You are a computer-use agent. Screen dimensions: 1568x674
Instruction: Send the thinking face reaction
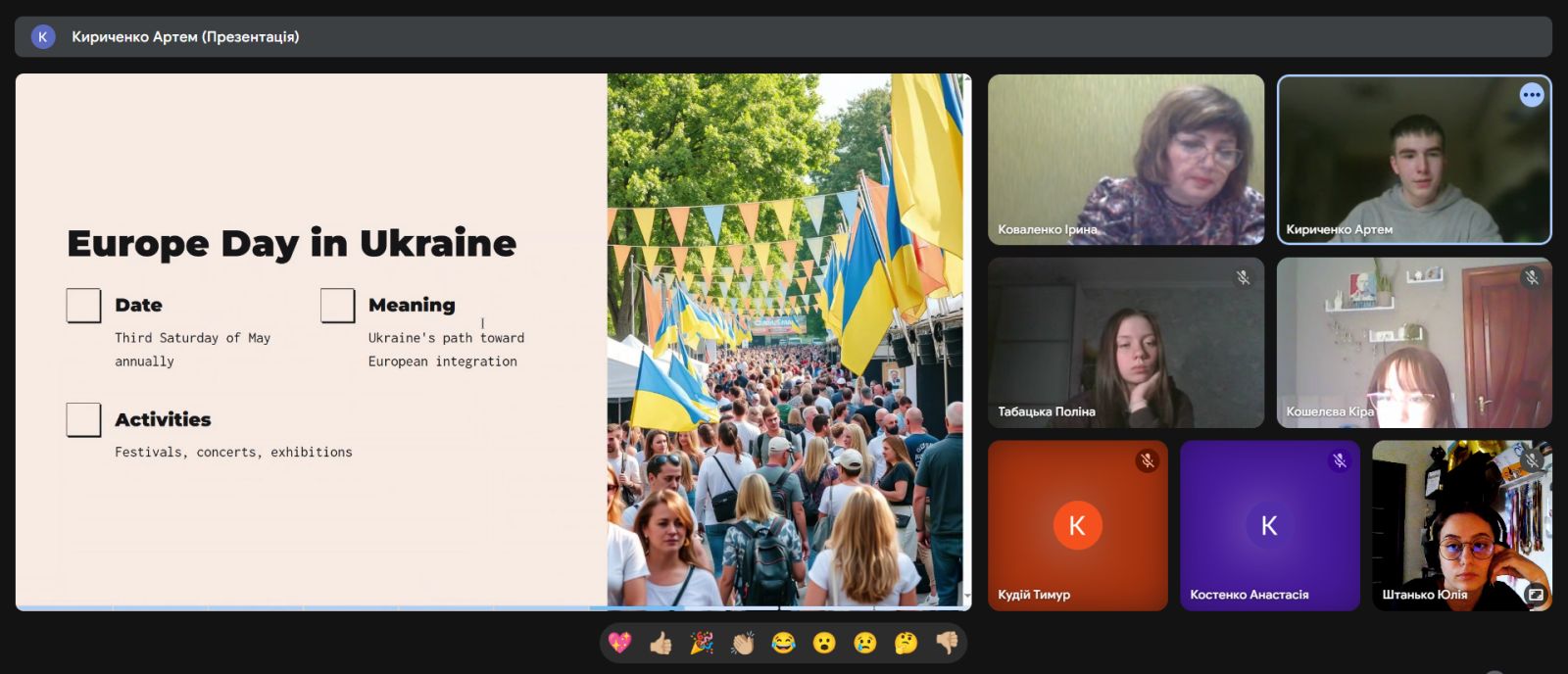906,643
